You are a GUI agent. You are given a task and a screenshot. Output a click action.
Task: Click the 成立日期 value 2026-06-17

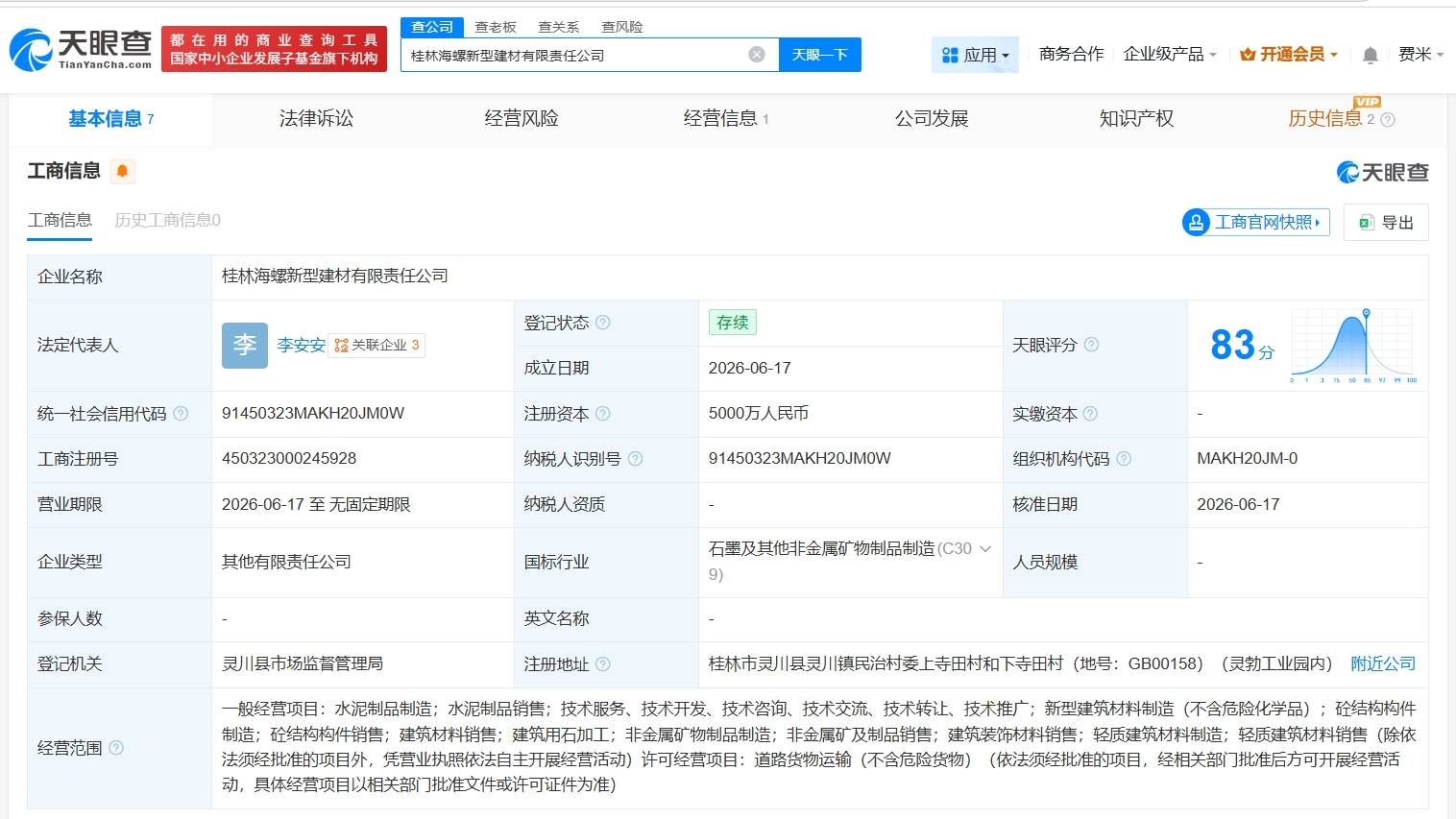point(750,369)
